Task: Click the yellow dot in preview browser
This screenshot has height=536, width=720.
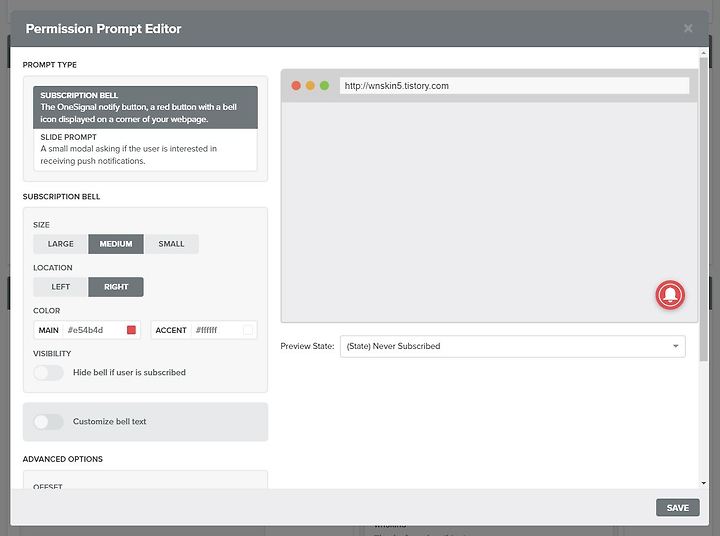Action: 310,85
